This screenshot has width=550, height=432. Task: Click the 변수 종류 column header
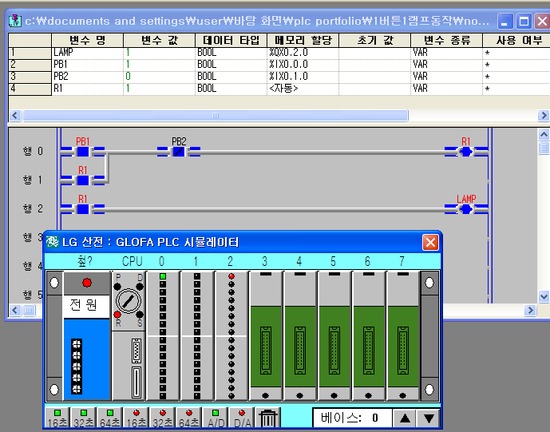tap(447, 40)
